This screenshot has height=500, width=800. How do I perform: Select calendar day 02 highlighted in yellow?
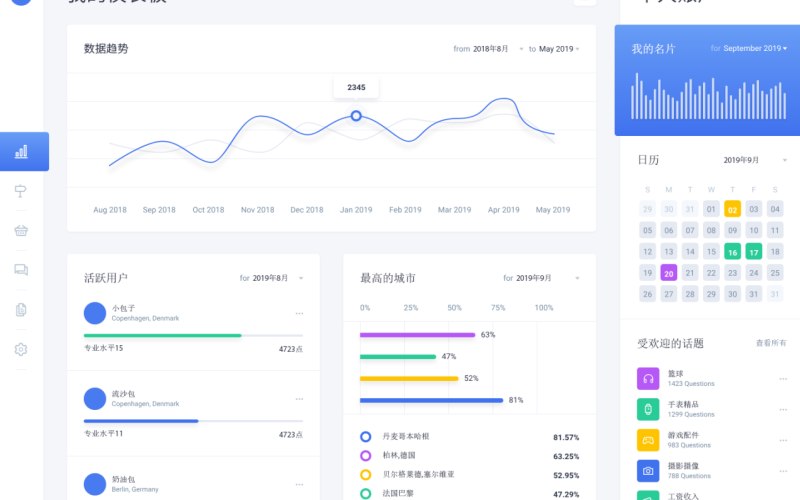pos(732,209)
